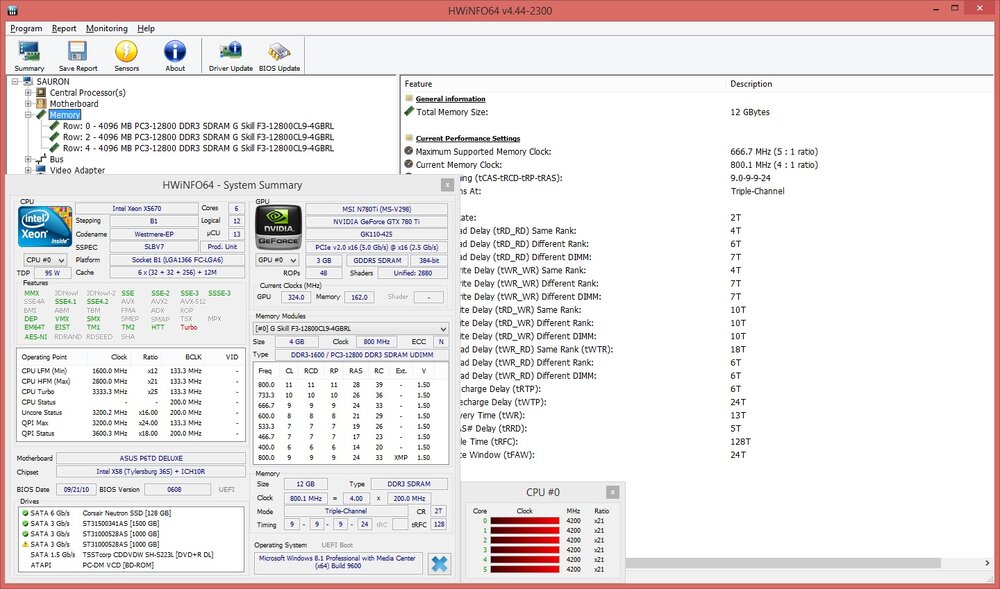Click the right arrow of the horizontal scrollbar
Image resolution: width=1000 pixels, height=589 pixels.
point(988,564)
